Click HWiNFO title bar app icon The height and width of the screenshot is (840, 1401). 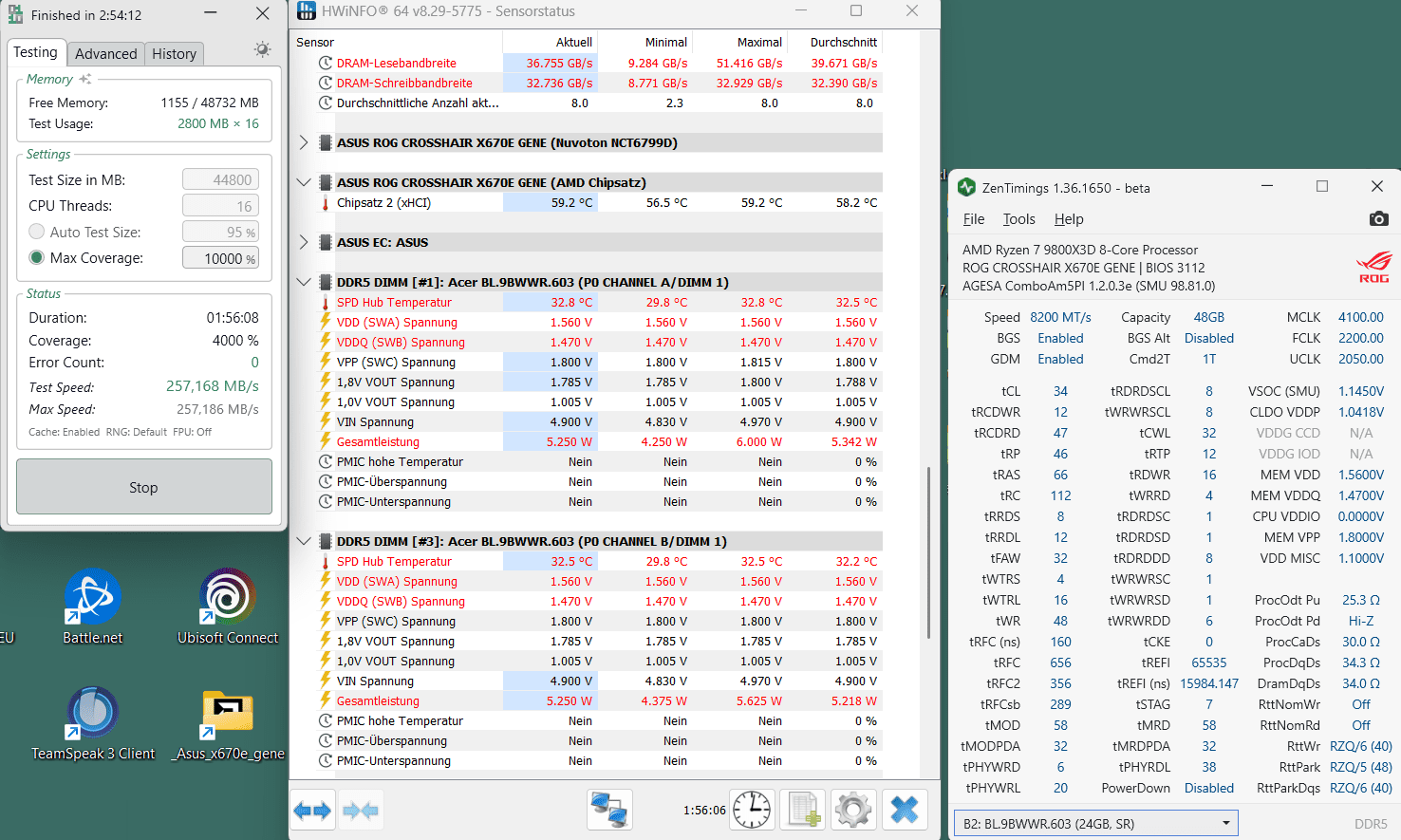(307, 11)
